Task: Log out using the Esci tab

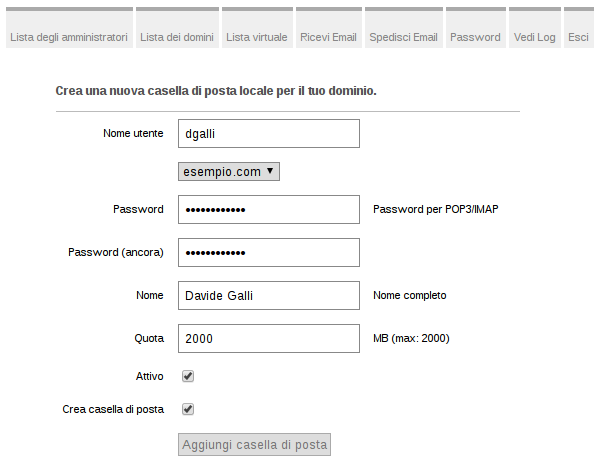Action: 578,37
